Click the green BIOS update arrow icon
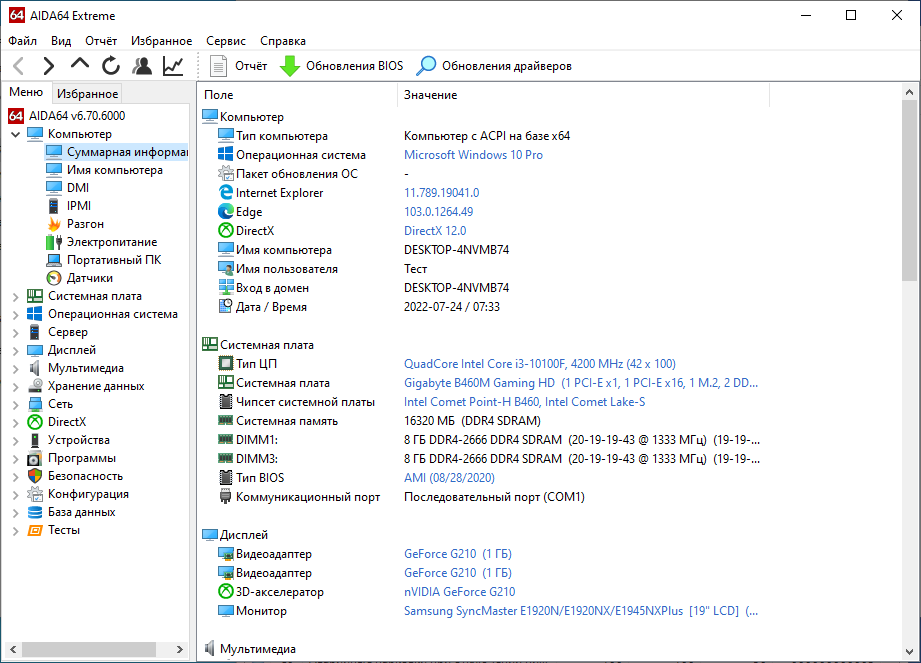 point(290,66)
